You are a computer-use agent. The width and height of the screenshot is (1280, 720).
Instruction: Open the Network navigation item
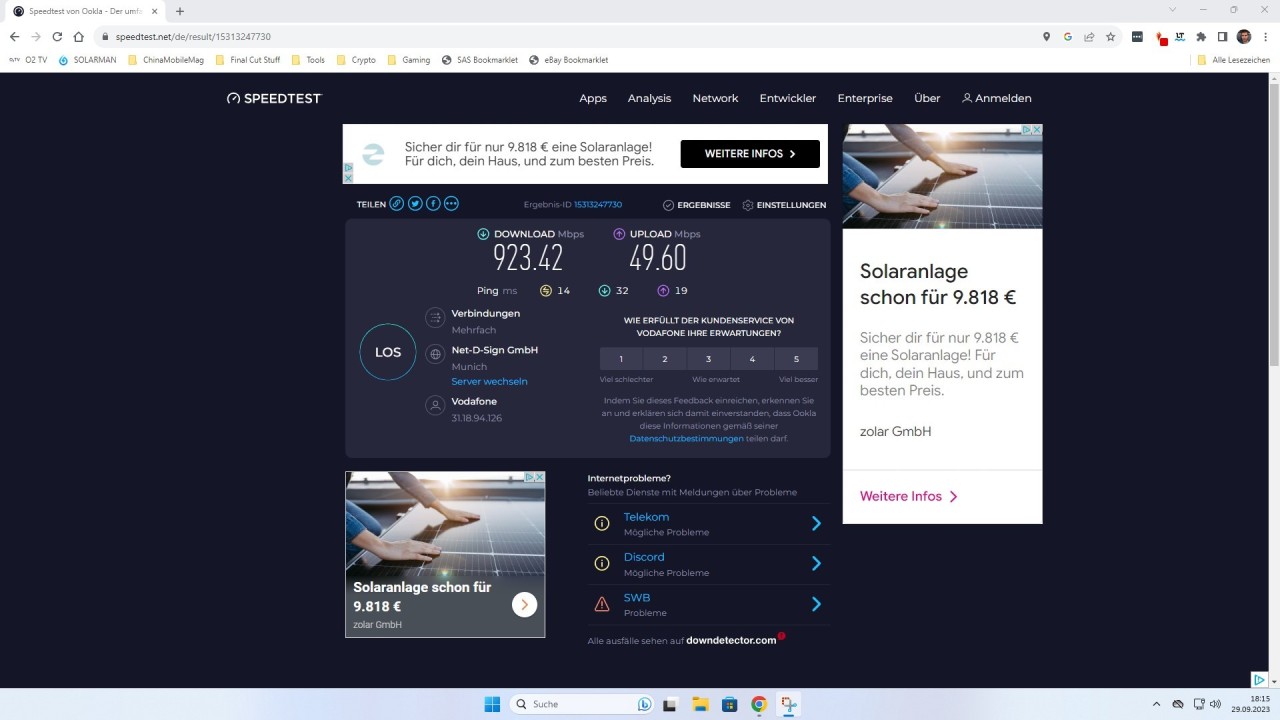point(715,98)
